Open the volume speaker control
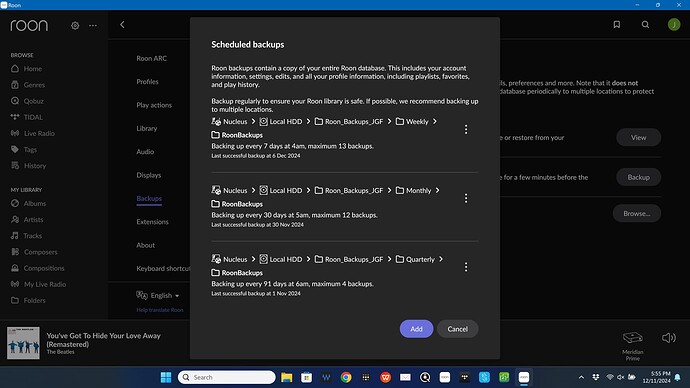 point(668,338)
